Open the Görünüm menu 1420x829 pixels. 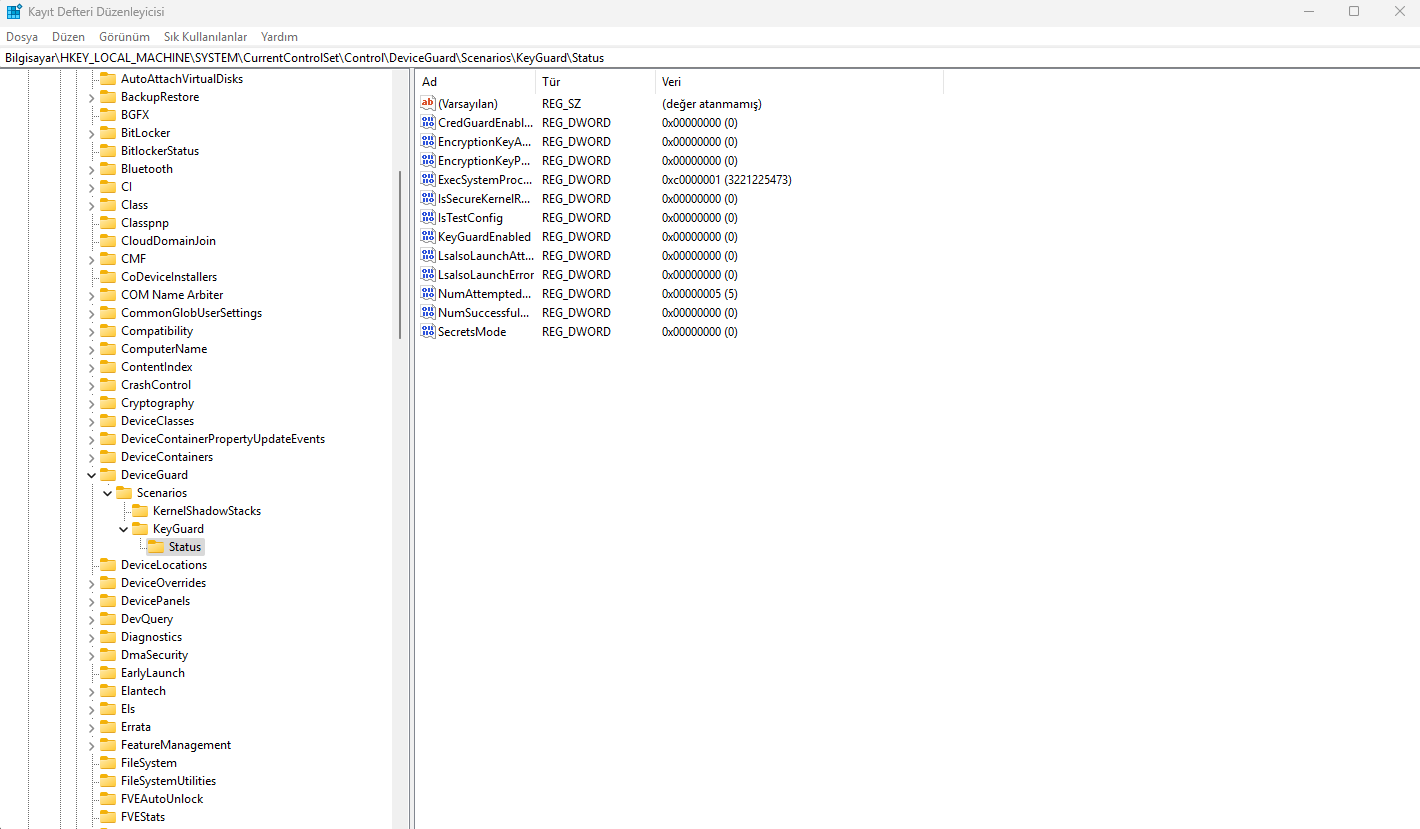(124, 37)
